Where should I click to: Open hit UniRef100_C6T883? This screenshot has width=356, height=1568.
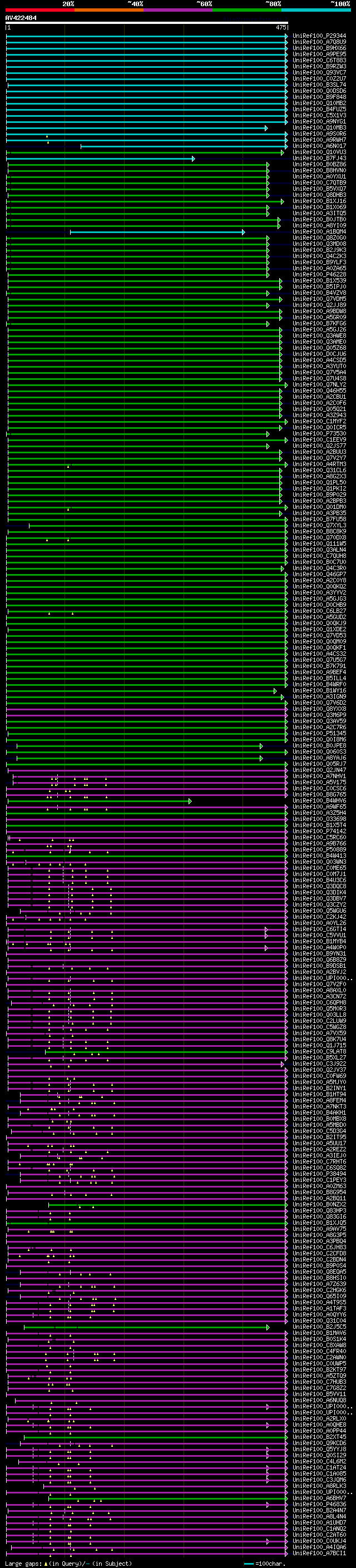point(319,60)
